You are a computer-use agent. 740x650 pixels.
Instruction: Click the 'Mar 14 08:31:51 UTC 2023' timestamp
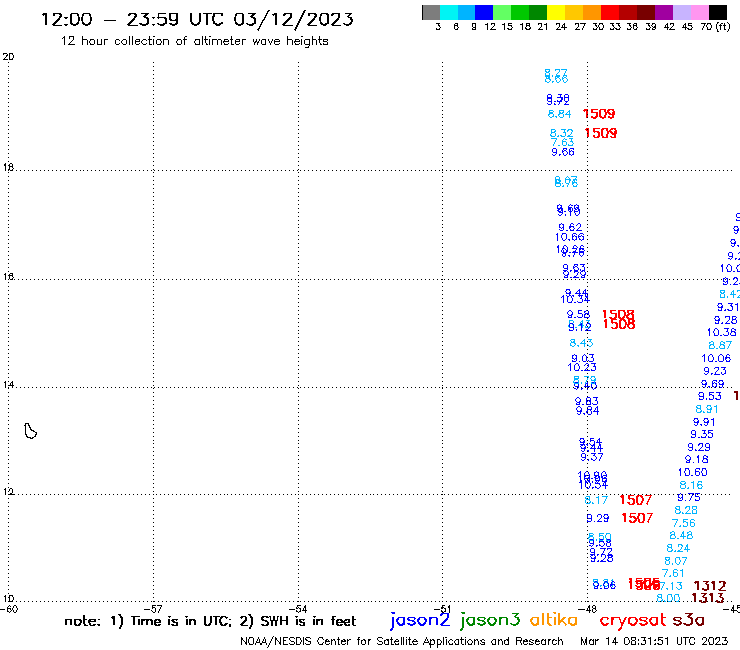click(x=654, y=641)
